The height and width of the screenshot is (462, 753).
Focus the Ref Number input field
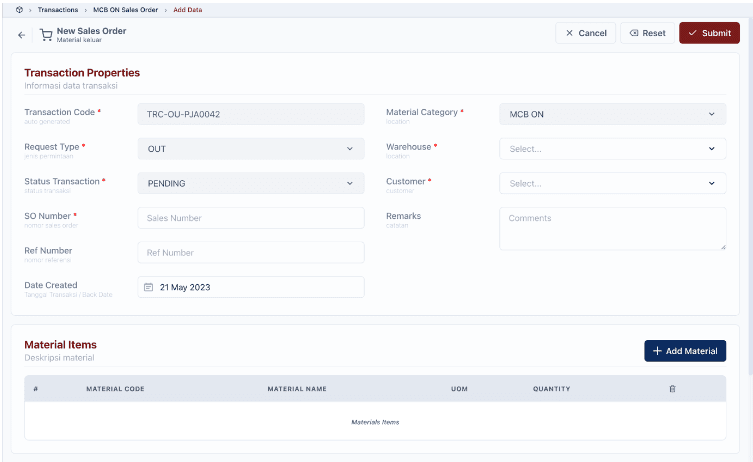tap(251, 253)
